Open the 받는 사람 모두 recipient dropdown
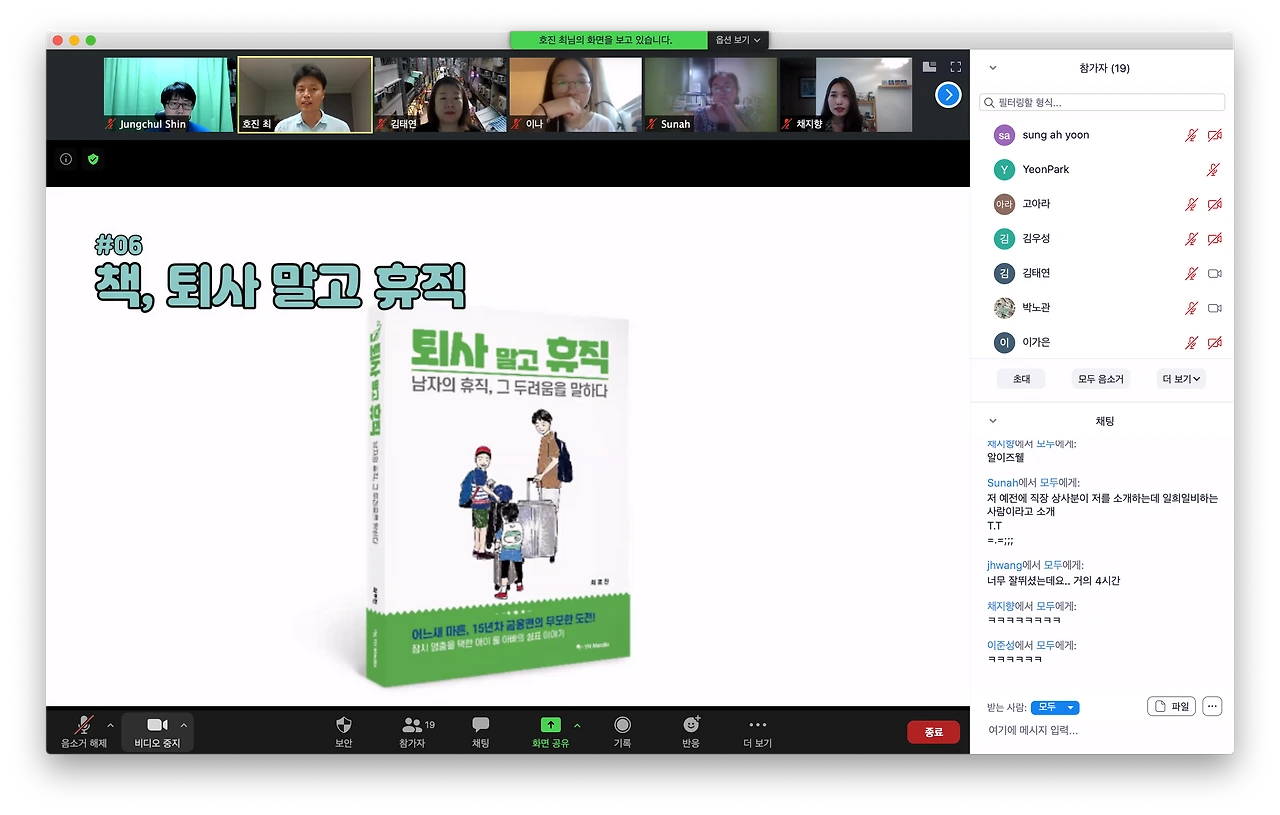The width and height of the screenshot is (1280, 815). [1055, 707]
